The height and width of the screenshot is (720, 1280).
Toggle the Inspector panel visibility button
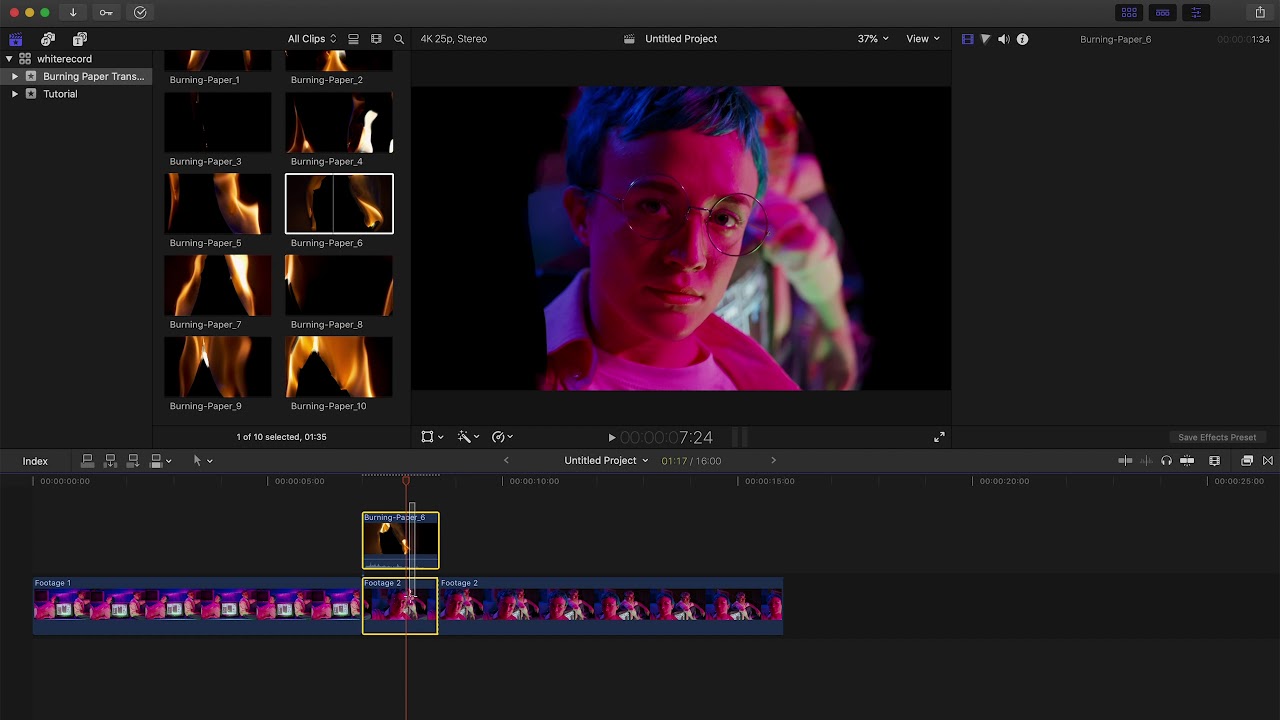(x=1196, y=13)
